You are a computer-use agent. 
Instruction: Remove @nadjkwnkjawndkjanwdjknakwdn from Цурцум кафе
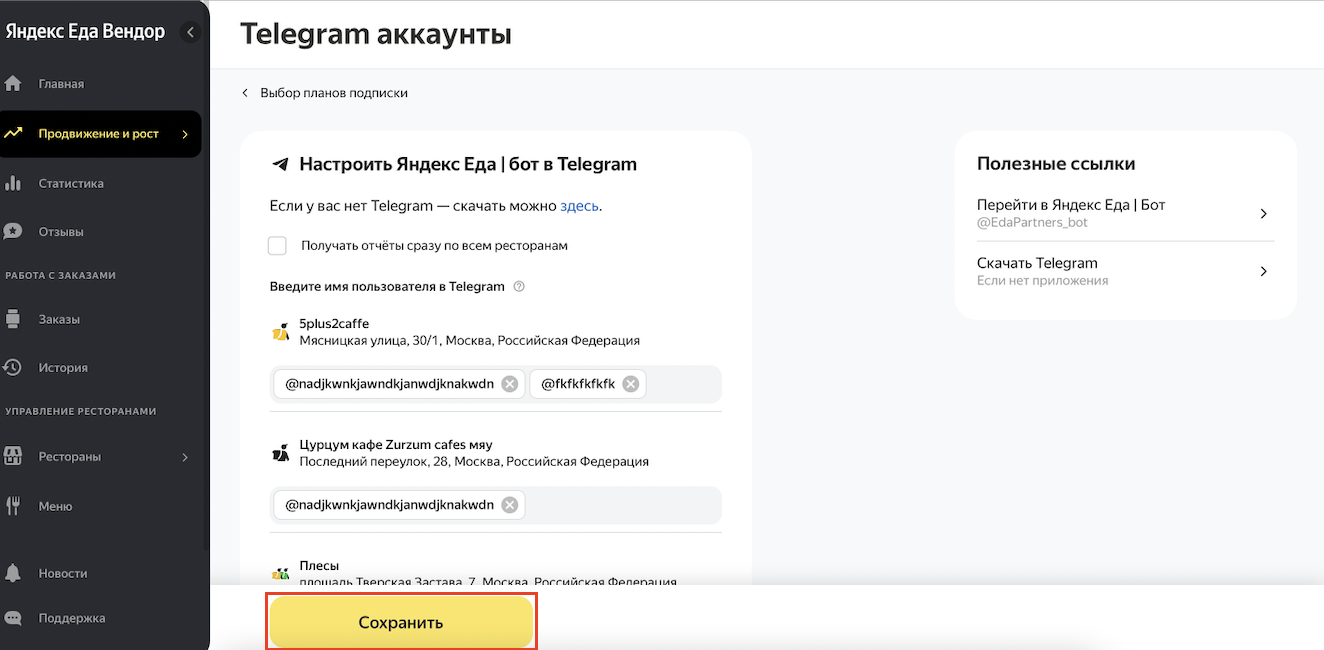(x=510, y=505)
